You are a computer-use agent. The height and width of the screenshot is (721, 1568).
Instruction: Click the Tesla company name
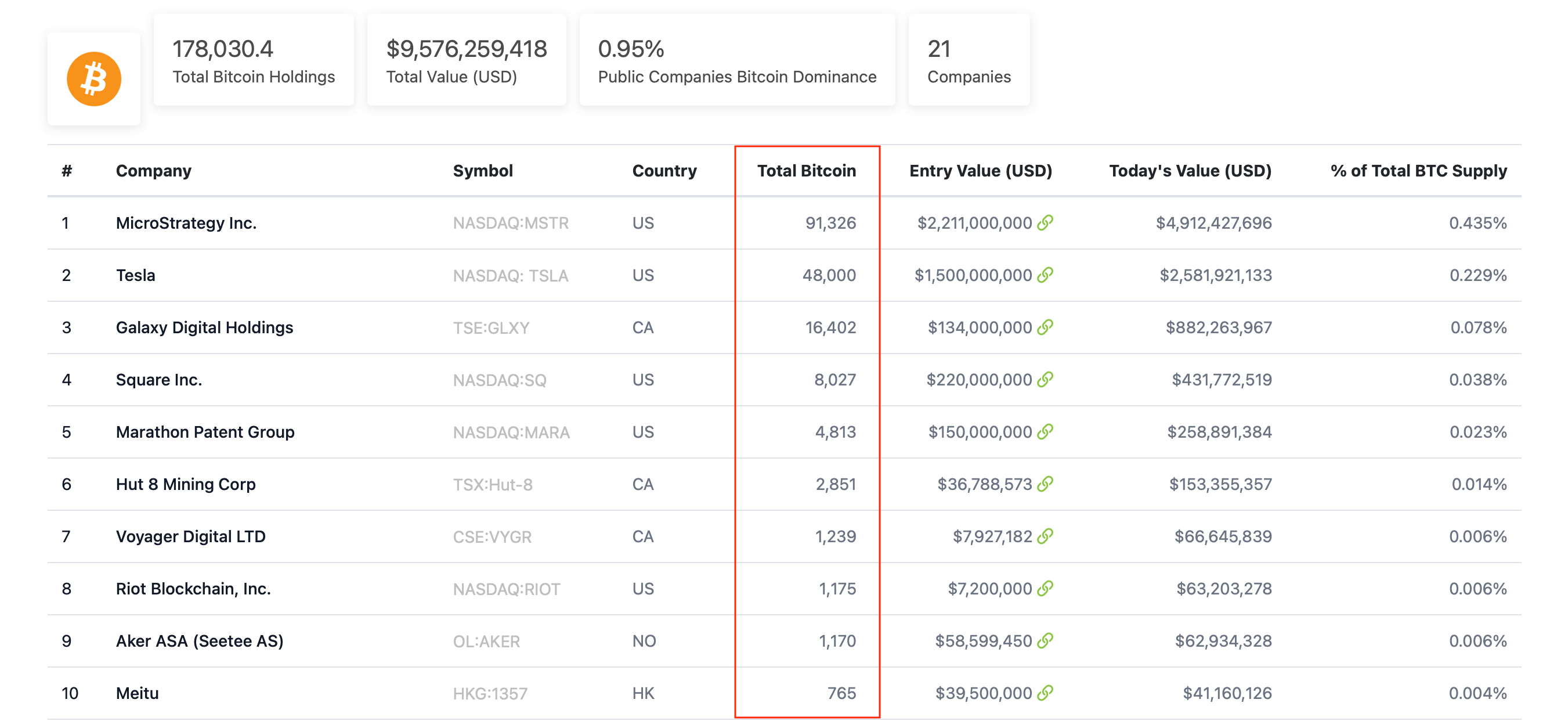135,275
